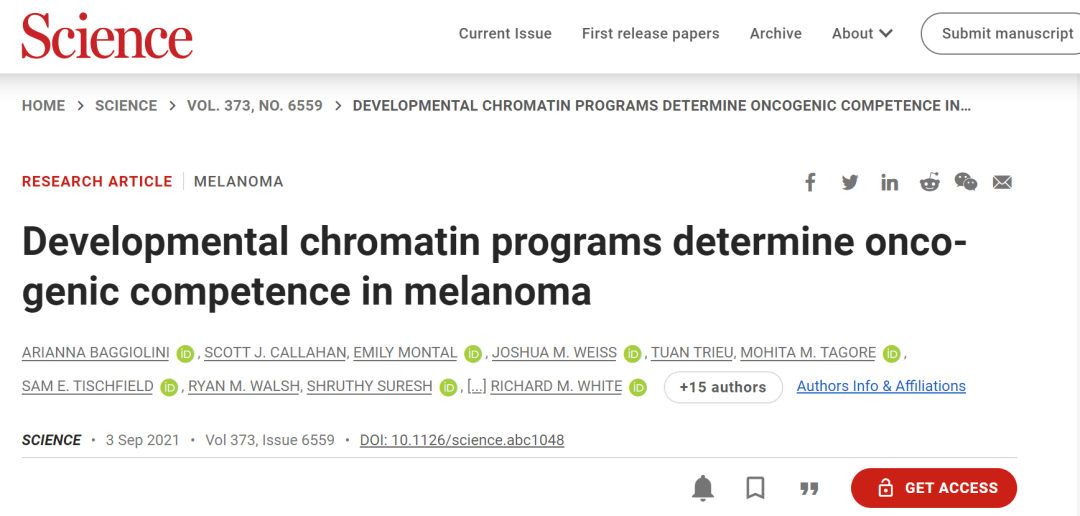Open Authors Info & Affiliations link
Viewport: 1080px width, 516px height.
click(x=881, y=386)
